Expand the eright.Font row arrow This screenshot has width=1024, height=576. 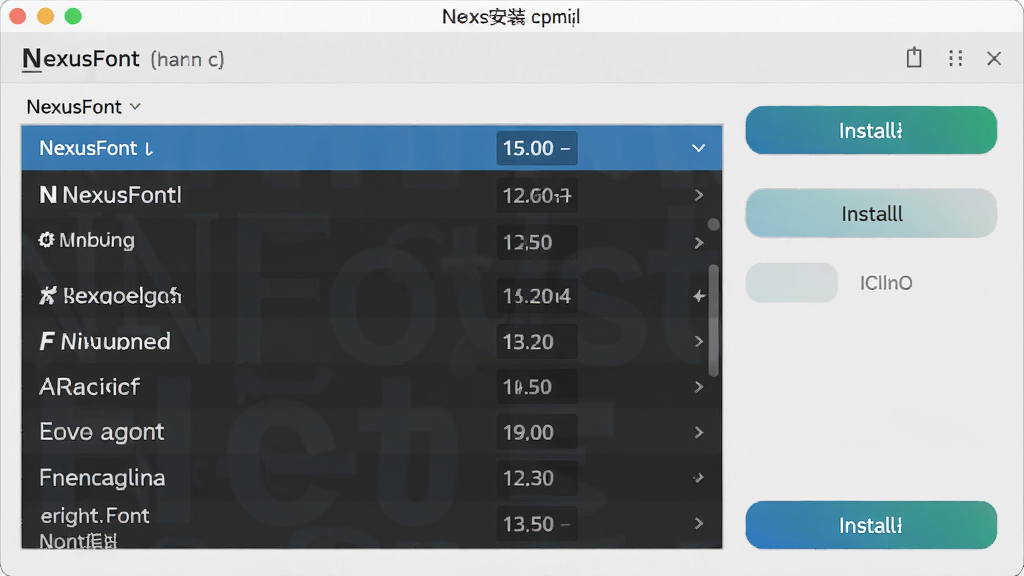[699, 523]
